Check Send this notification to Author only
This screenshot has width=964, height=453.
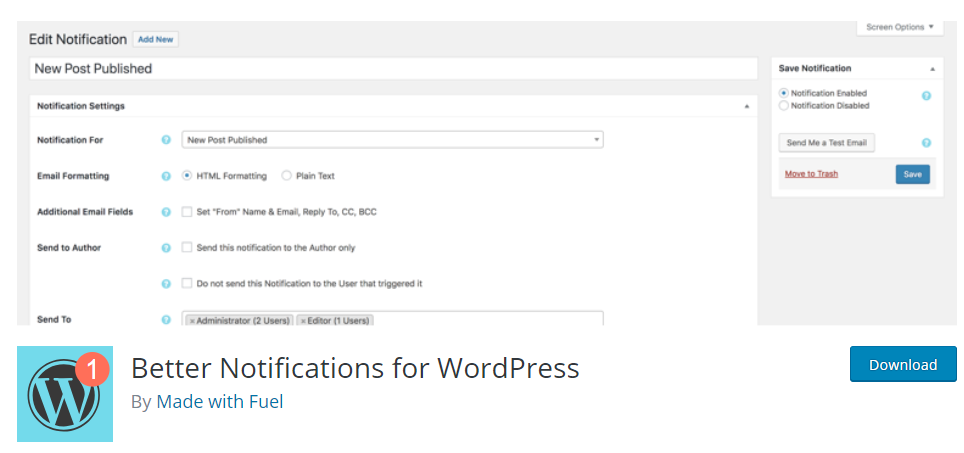(187, 248)
